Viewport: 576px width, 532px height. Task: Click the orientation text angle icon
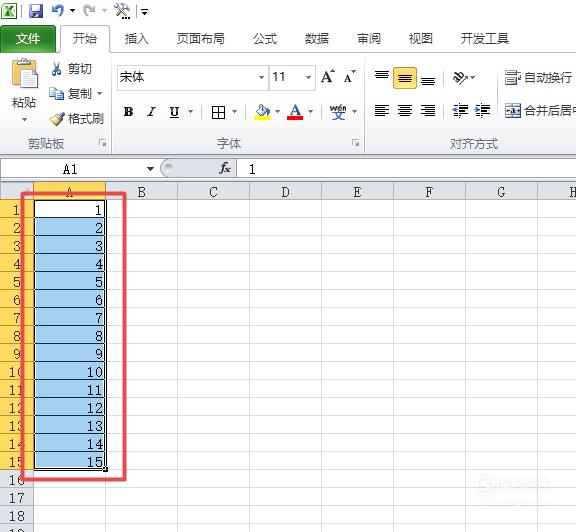pyautogui.click(x=460, y=78)
